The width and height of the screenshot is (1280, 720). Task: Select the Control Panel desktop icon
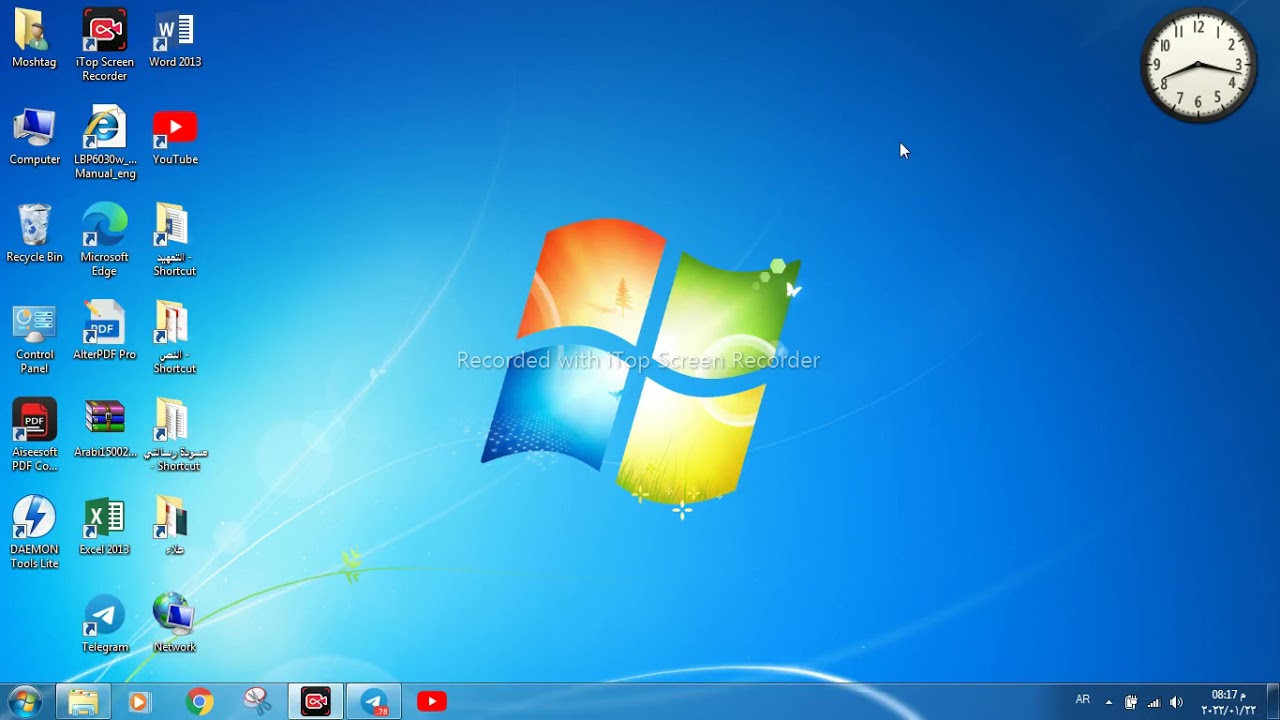click(x=34, y=338)
